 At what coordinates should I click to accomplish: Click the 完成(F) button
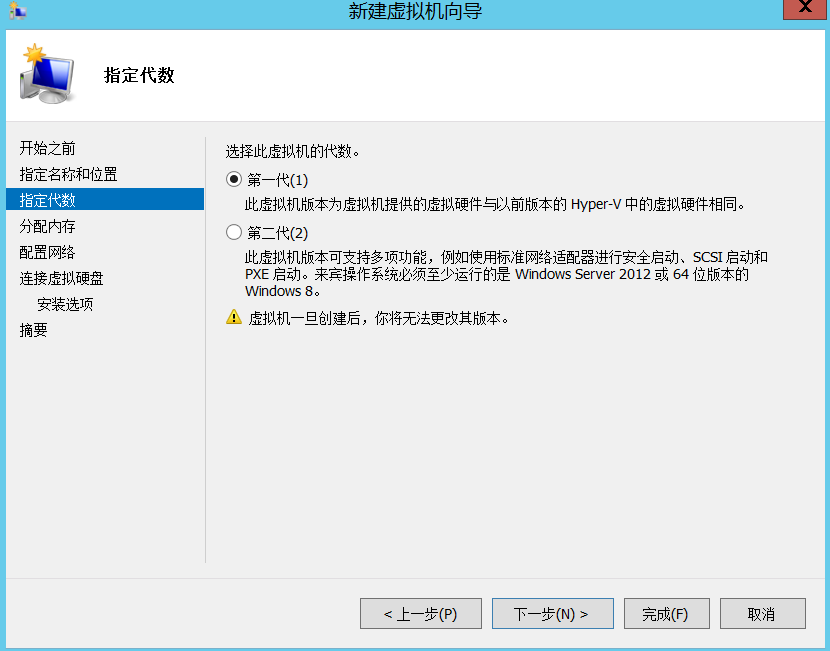click(666, 613)
